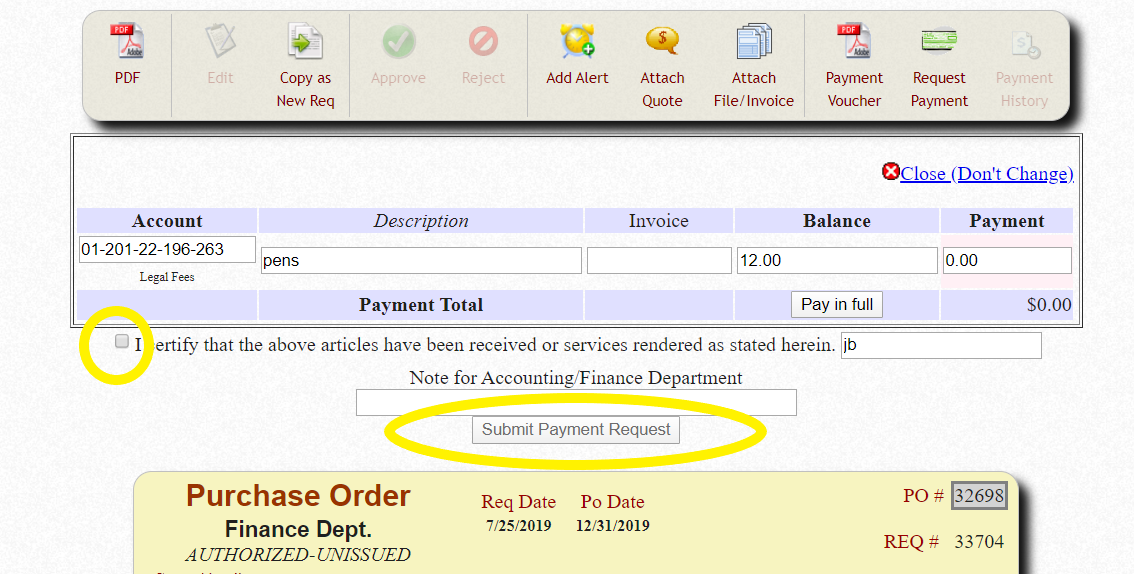This screenshot has width=1134, height=574.
Task: Add an alert with the clock icon
Action: click(x=577, y=41)
